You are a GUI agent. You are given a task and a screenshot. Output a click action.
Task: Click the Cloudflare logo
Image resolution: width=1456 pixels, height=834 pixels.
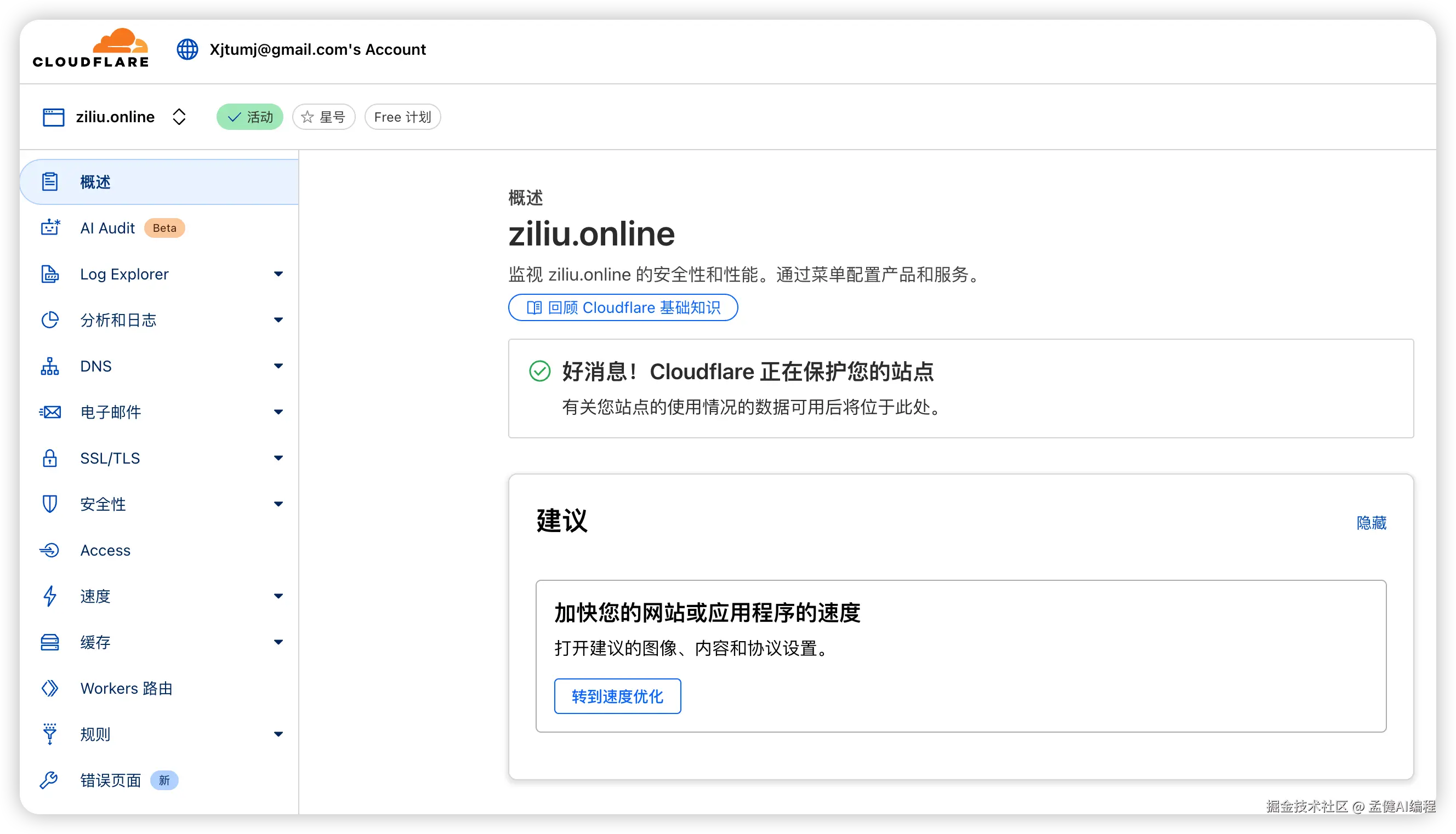(90, 49)
